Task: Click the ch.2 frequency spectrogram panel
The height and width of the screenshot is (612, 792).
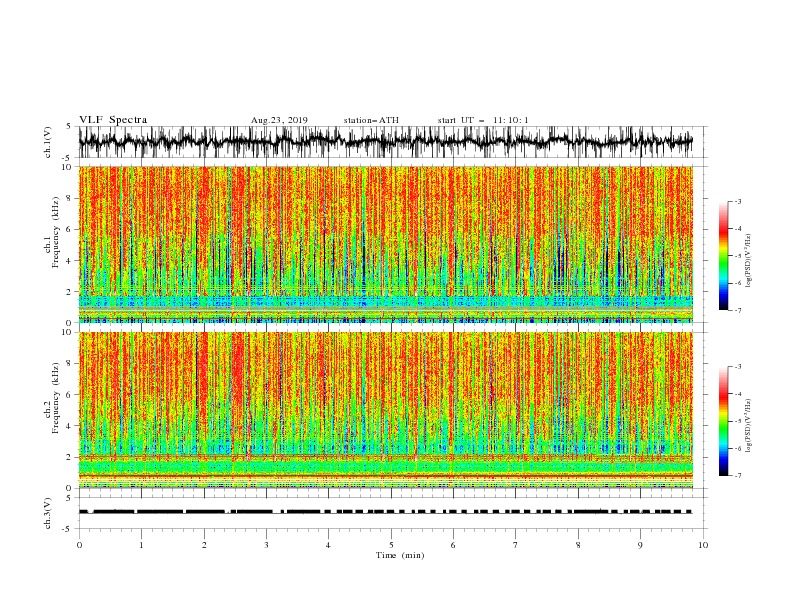Action: (x=386, y=410)
